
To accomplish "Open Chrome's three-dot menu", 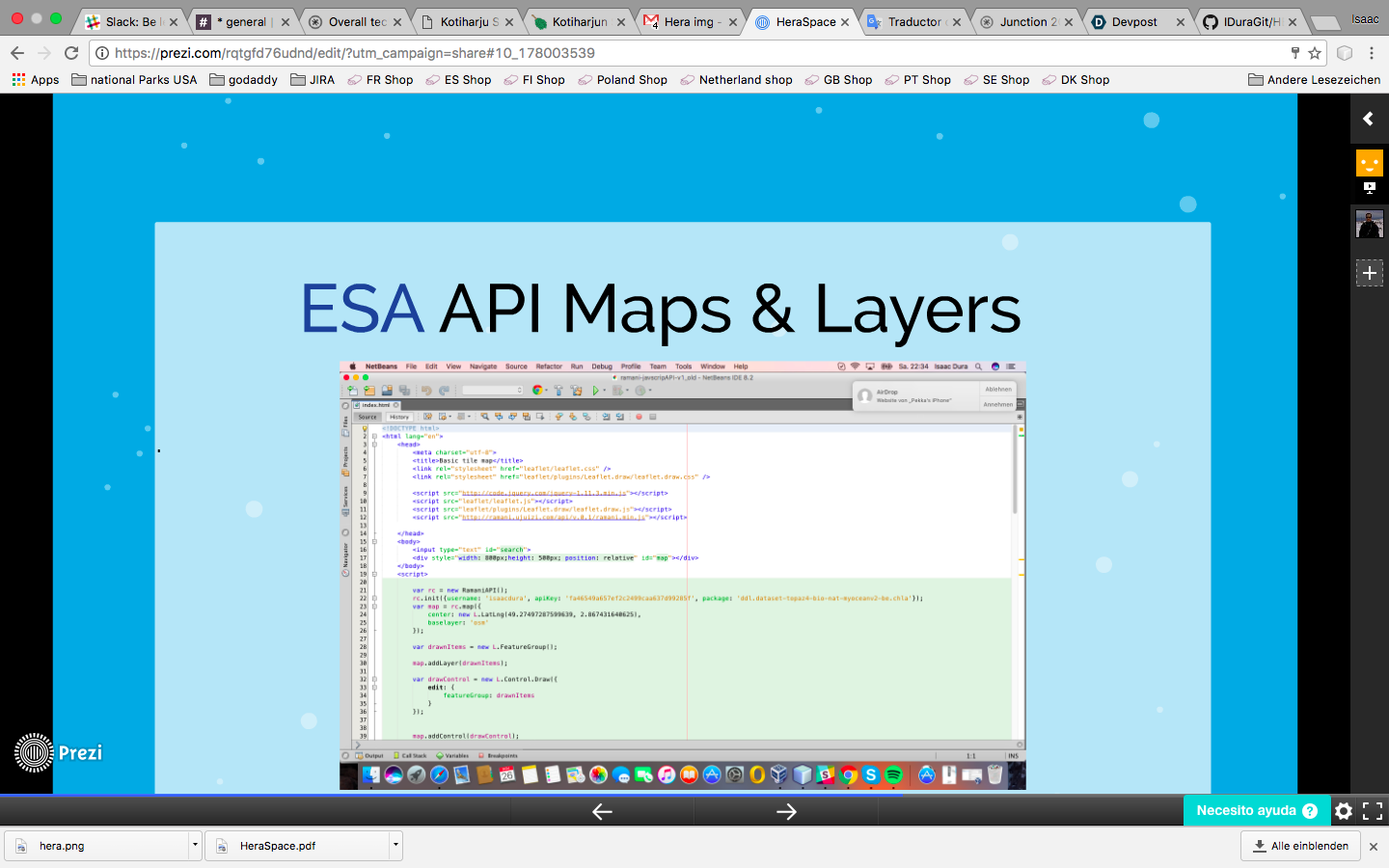I will point(1372,53).
